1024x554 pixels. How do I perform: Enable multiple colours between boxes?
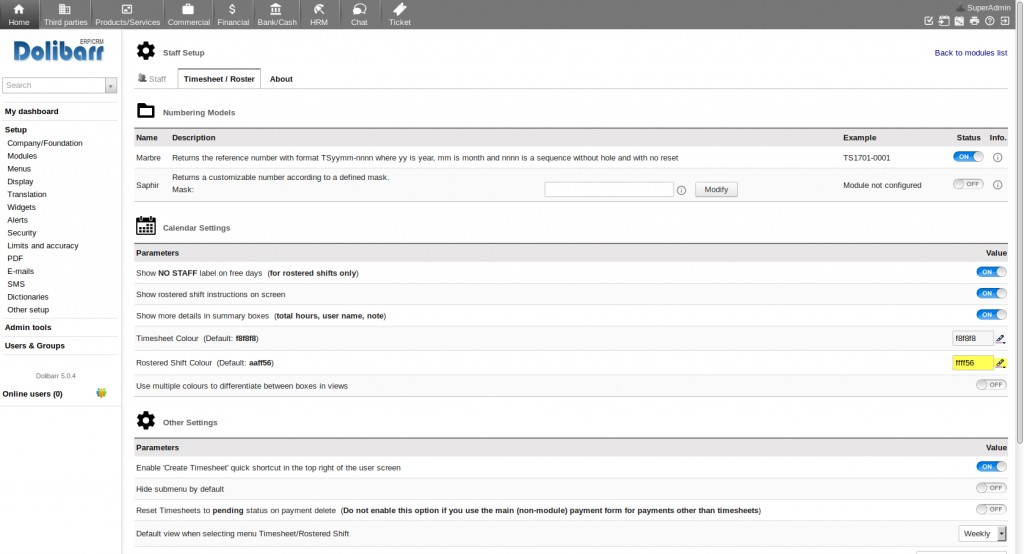coord(991,385)
